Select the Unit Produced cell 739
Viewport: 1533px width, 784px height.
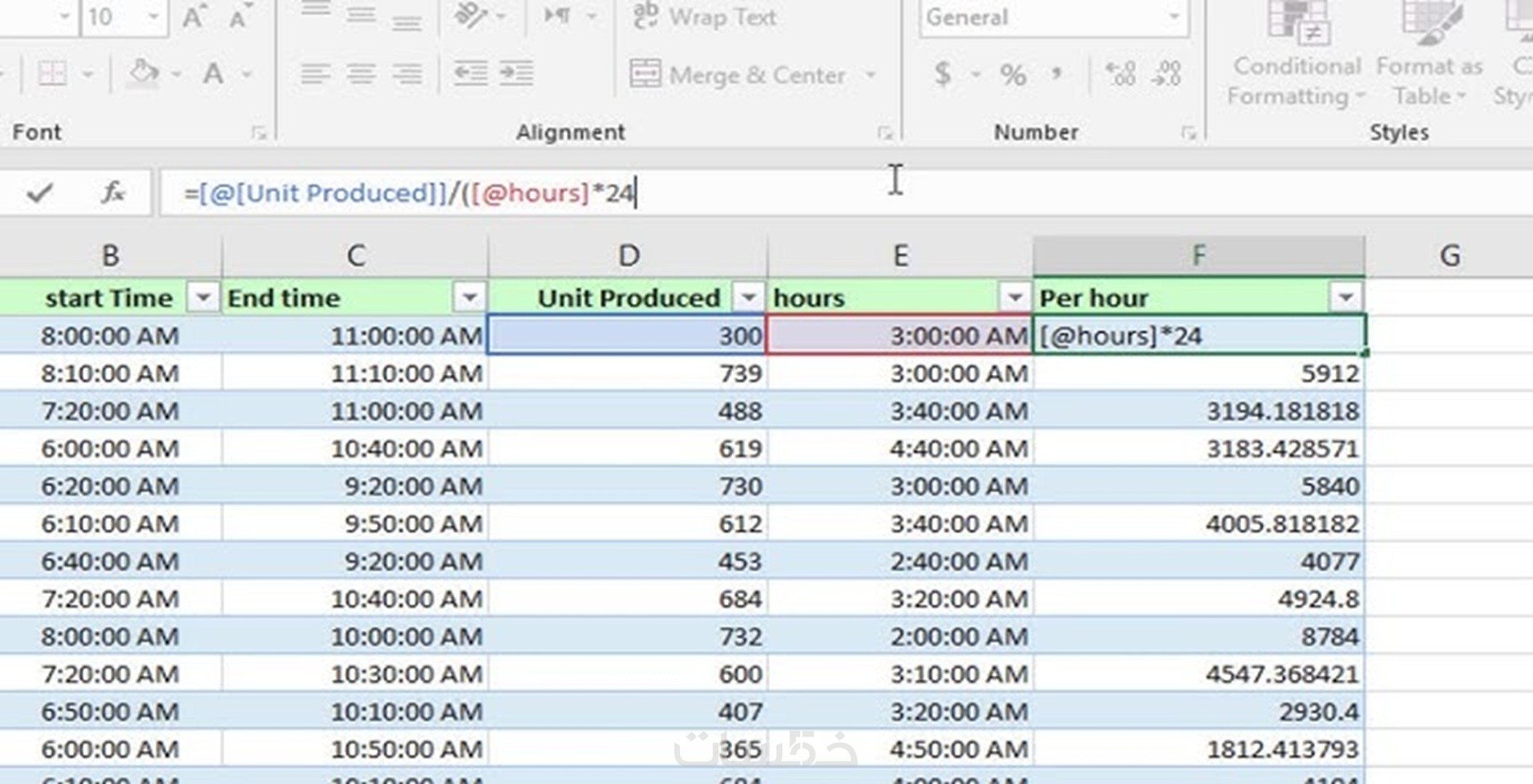click(628, 374)
